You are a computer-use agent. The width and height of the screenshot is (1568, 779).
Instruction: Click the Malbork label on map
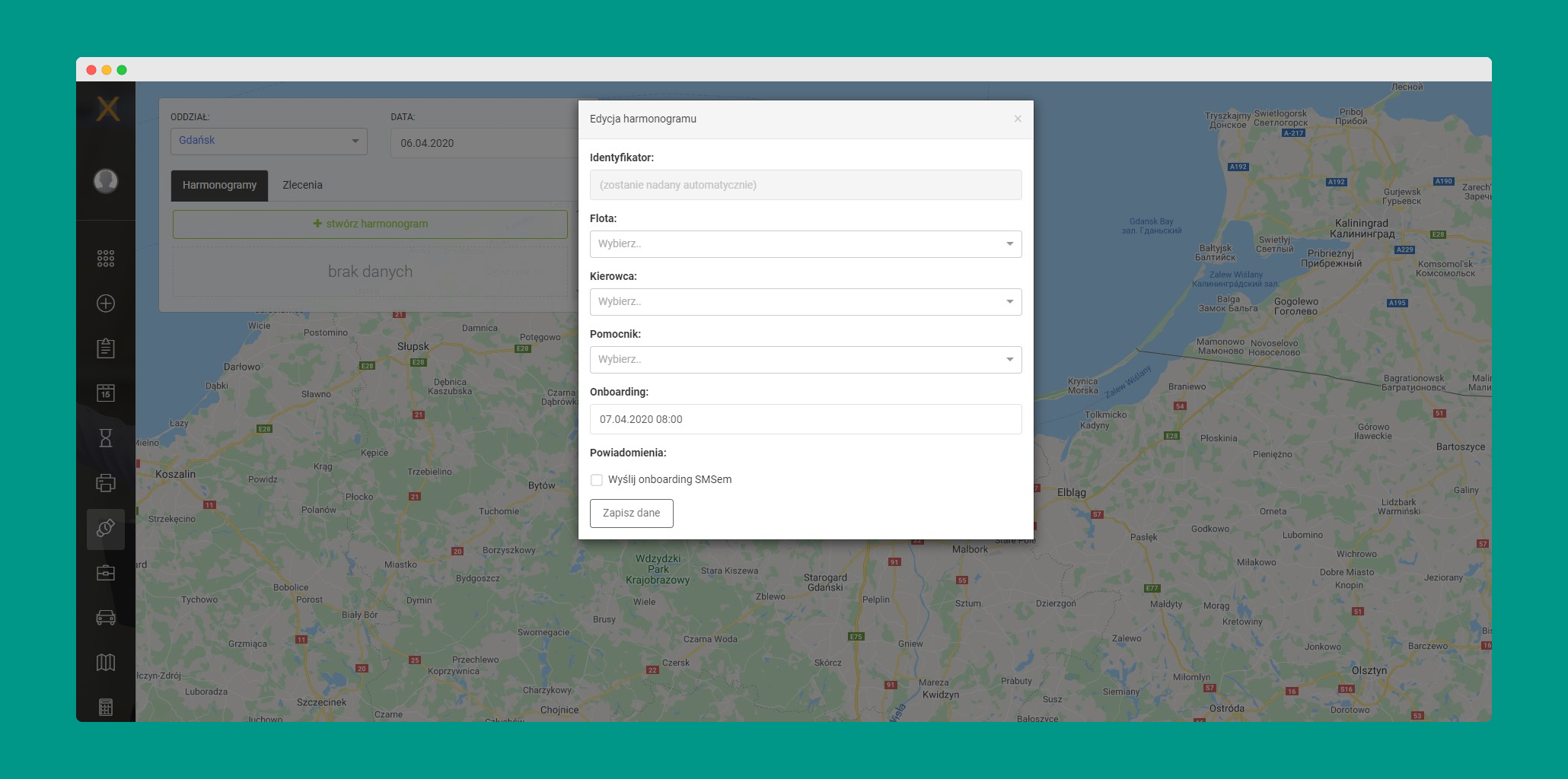[970, 549]
